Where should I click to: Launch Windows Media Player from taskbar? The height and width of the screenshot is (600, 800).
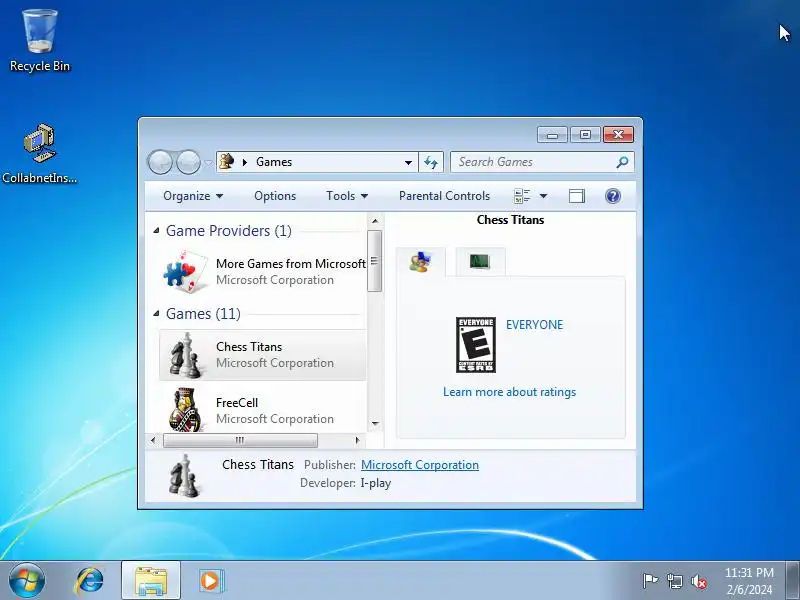[x=210, y=581]
